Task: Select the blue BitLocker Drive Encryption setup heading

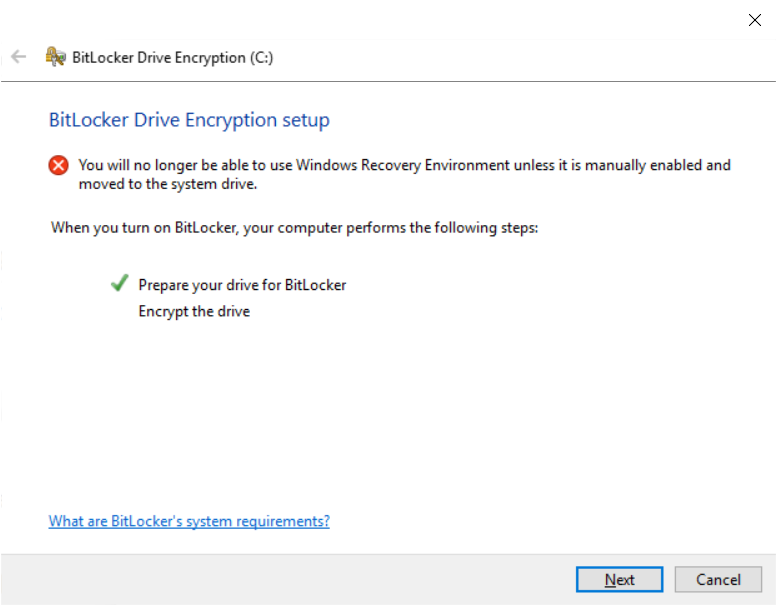Action: pyautogui.click(x=189, y=120)
